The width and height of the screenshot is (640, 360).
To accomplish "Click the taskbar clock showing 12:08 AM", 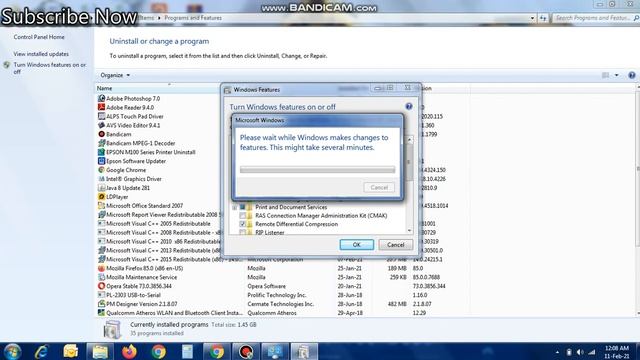I will coord(617,352).
